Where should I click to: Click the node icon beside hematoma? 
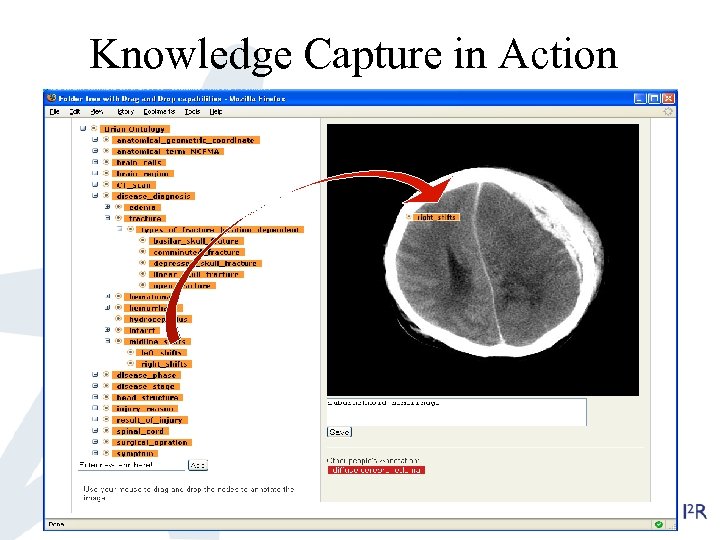tap(118, 296)
